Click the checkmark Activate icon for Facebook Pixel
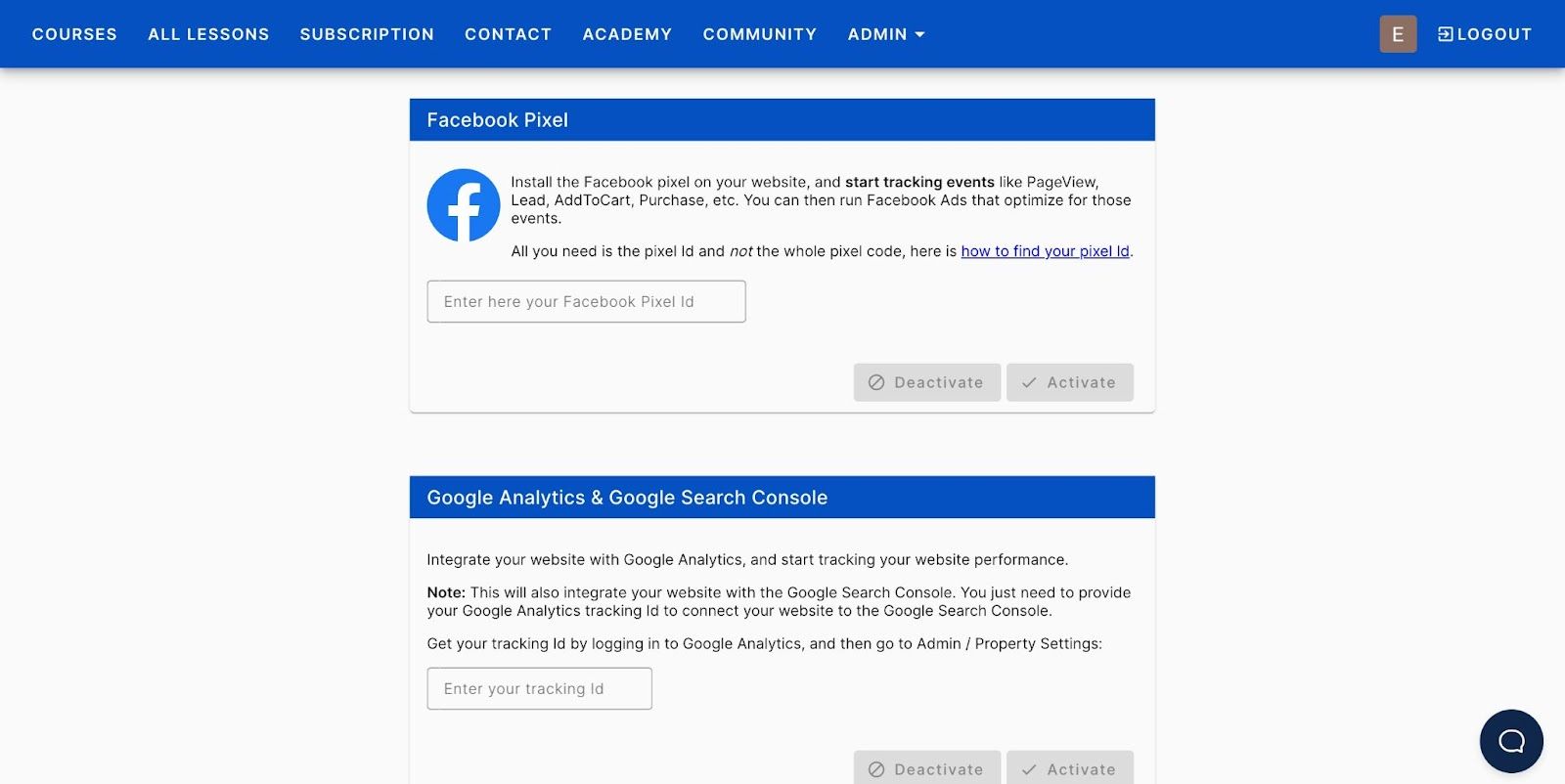Viewport: 1565px width, 784px height. pyautogui.click(x=1028, y=382)
